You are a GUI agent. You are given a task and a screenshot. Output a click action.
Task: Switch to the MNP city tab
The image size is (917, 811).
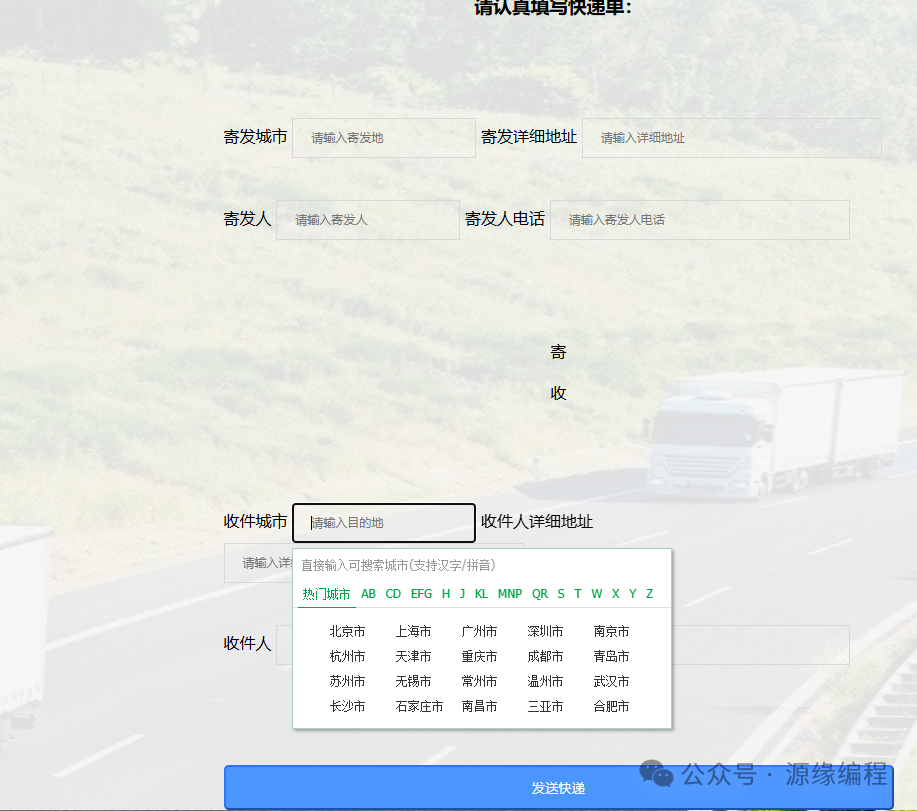click(510, 594)
